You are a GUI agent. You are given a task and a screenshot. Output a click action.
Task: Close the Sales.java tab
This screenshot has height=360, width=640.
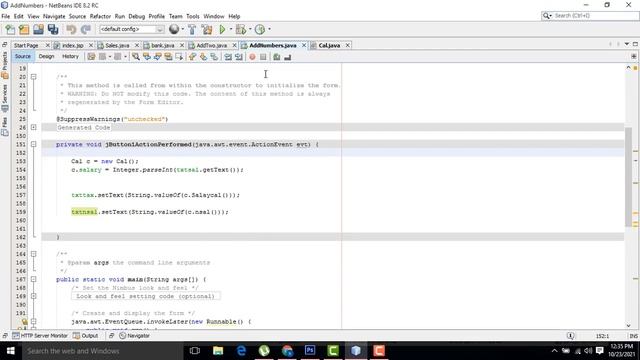tap(137, 45)
